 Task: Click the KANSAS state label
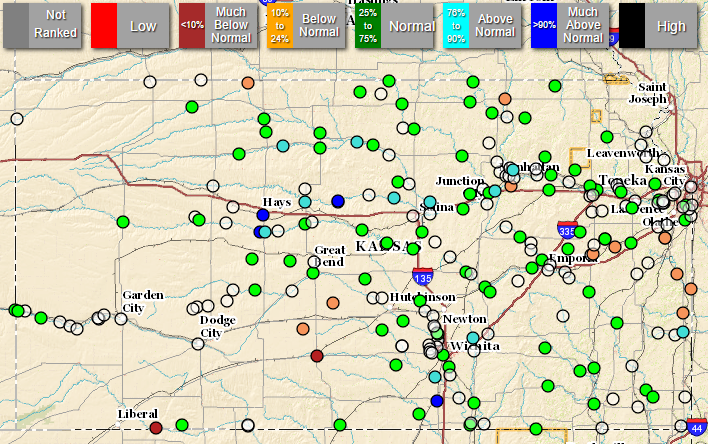click(x=389, y=246)
